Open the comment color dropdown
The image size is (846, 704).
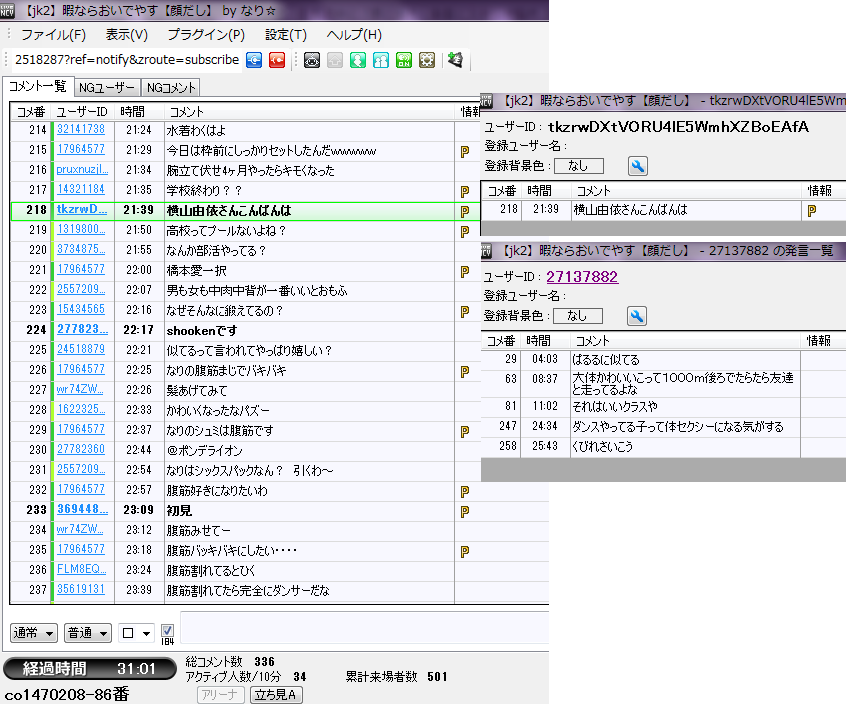[x=135, y=633]
